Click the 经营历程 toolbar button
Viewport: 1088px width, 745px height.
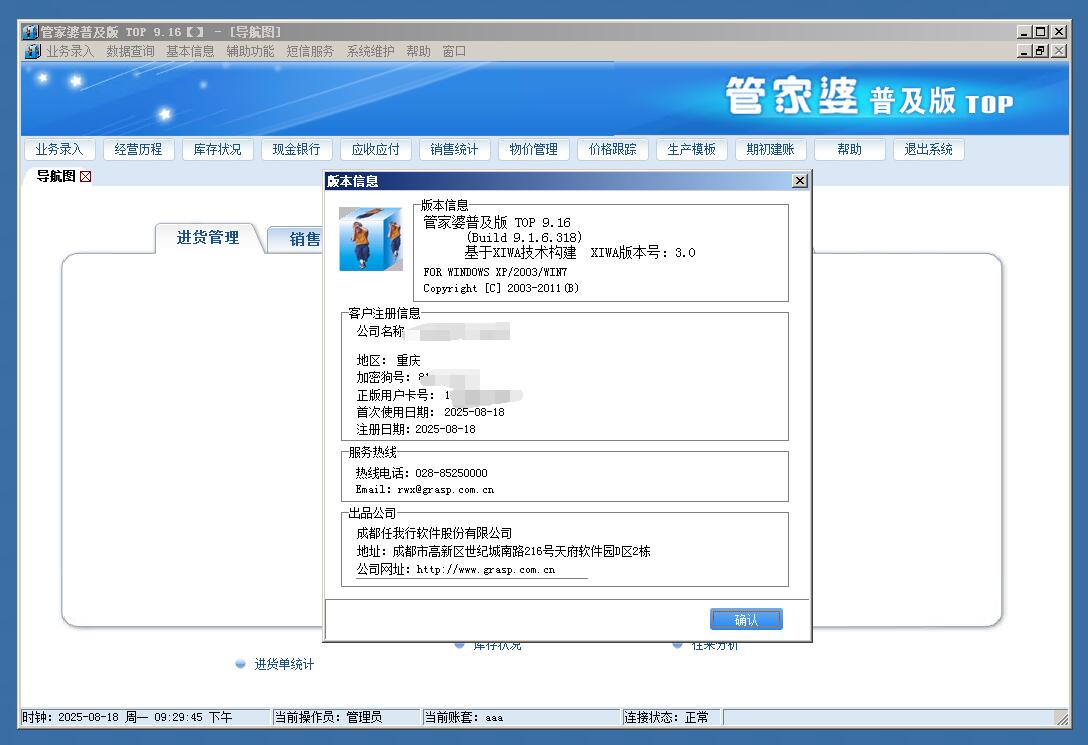pyautogui.click(x=138, y=149)
